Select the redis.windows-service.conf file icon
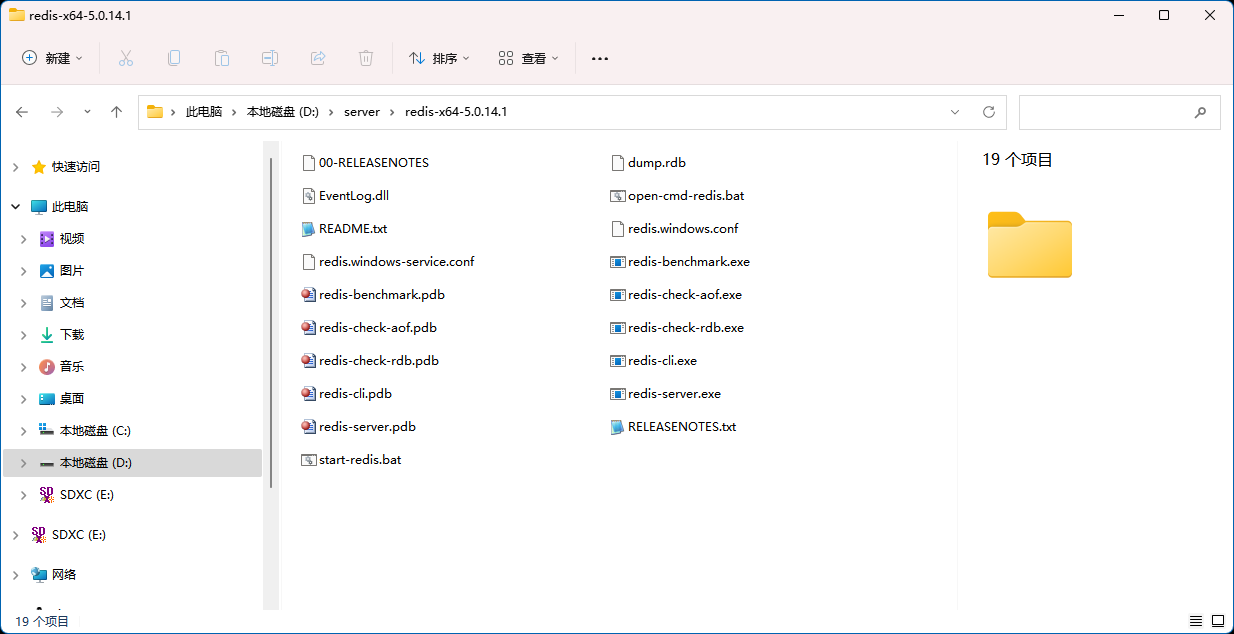1234x634 pixels. point(309,262)
